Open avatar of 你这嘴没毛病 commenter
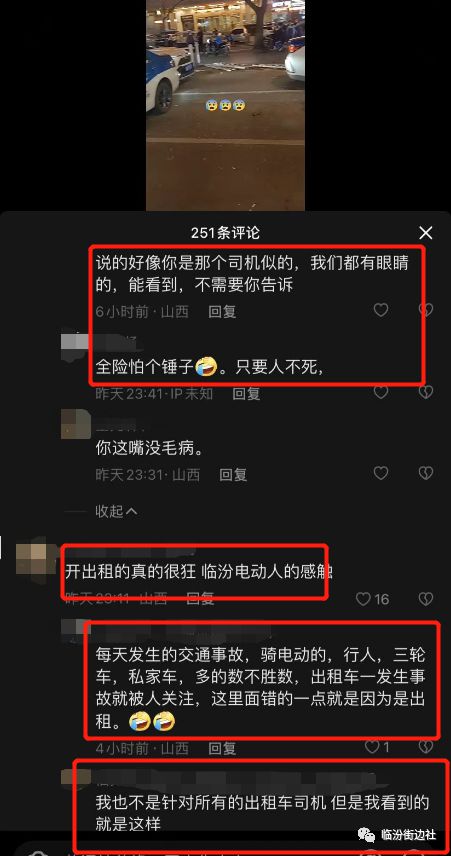The image size is (451, 856). pos(75,424)
